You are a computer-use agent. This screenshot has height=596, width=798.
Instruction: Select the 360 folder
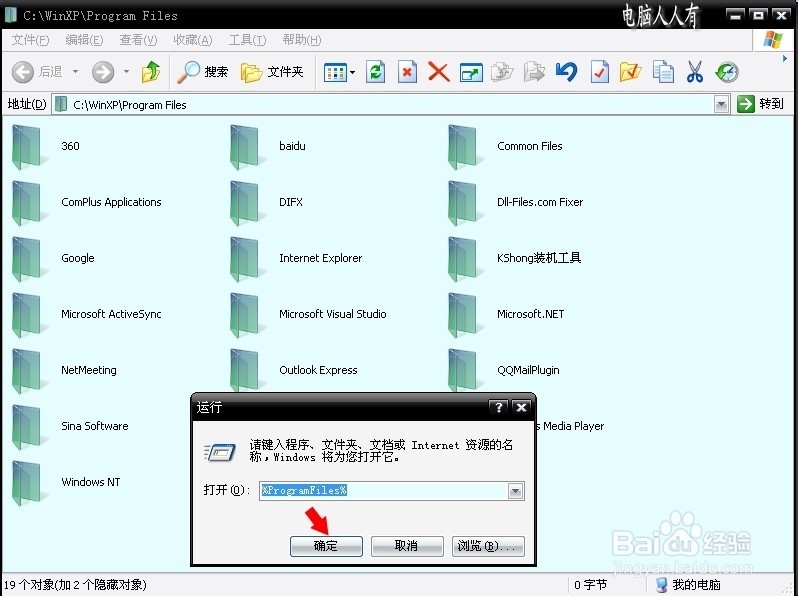[x=46, y=147]
